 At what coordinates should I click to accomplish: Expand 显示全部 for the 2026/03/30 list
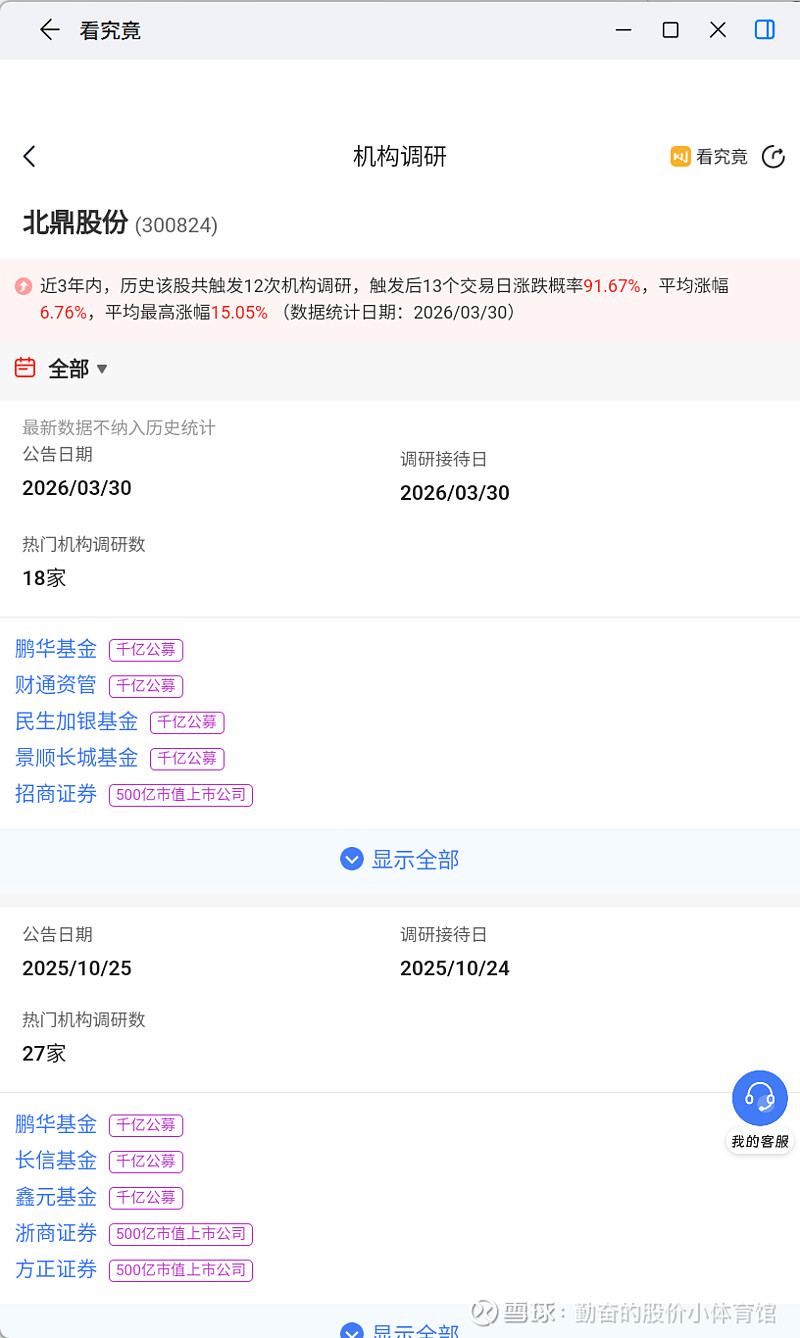(x=400, y=859)
